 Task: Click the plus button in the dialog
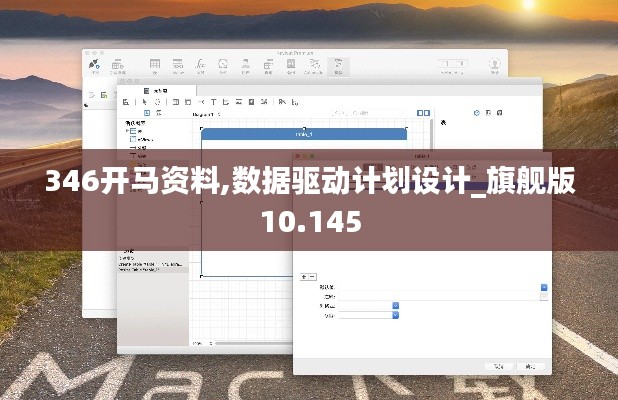click(x=303, y=276)
